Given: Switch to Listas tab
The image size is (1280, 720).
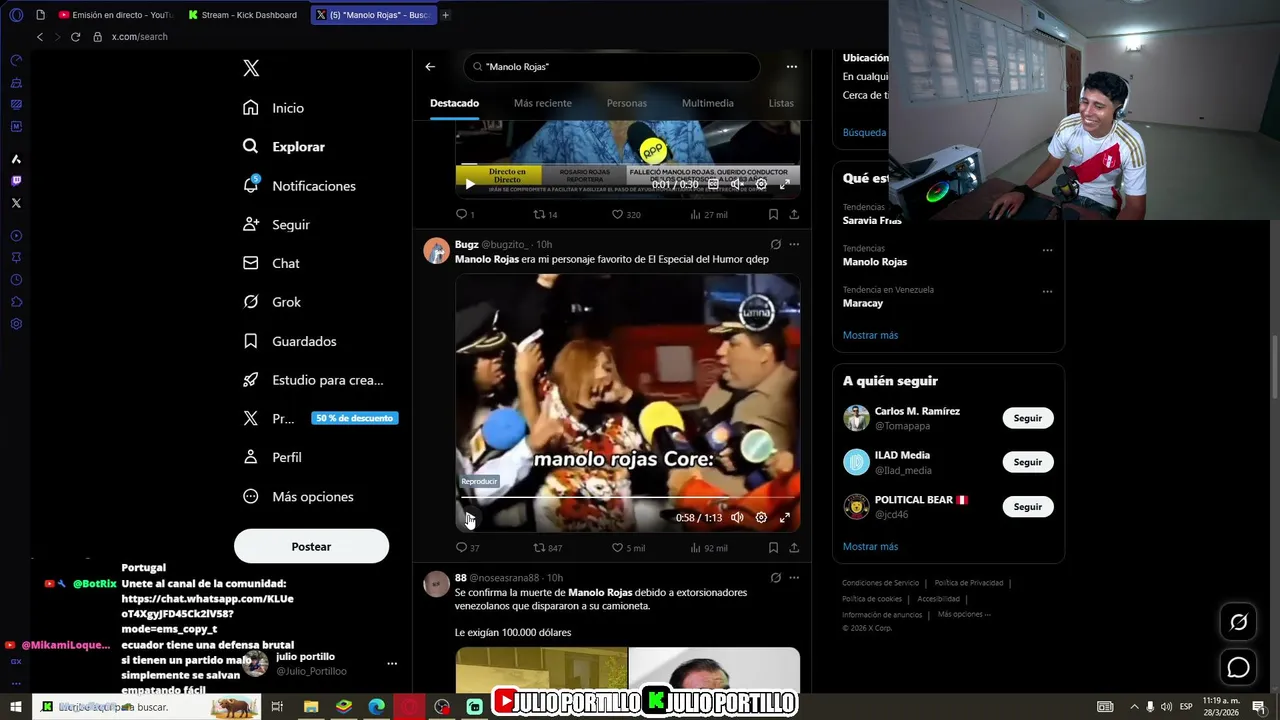Looking at the screenshot, I should (781, 103).
